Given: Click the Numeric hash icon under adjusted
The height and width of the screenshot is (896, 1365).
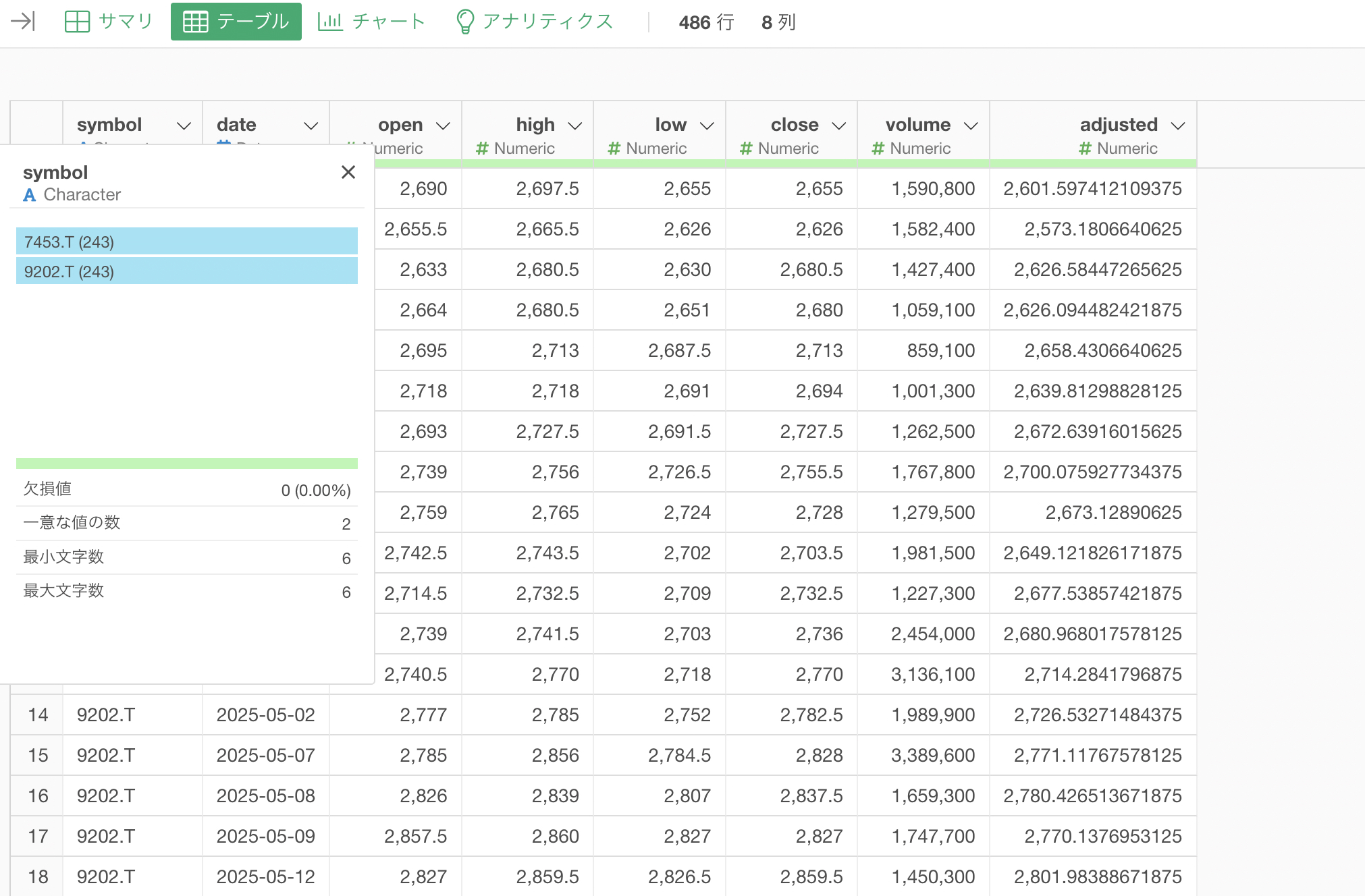Looking at the screenshot, I should click(x=1085, y=148).
